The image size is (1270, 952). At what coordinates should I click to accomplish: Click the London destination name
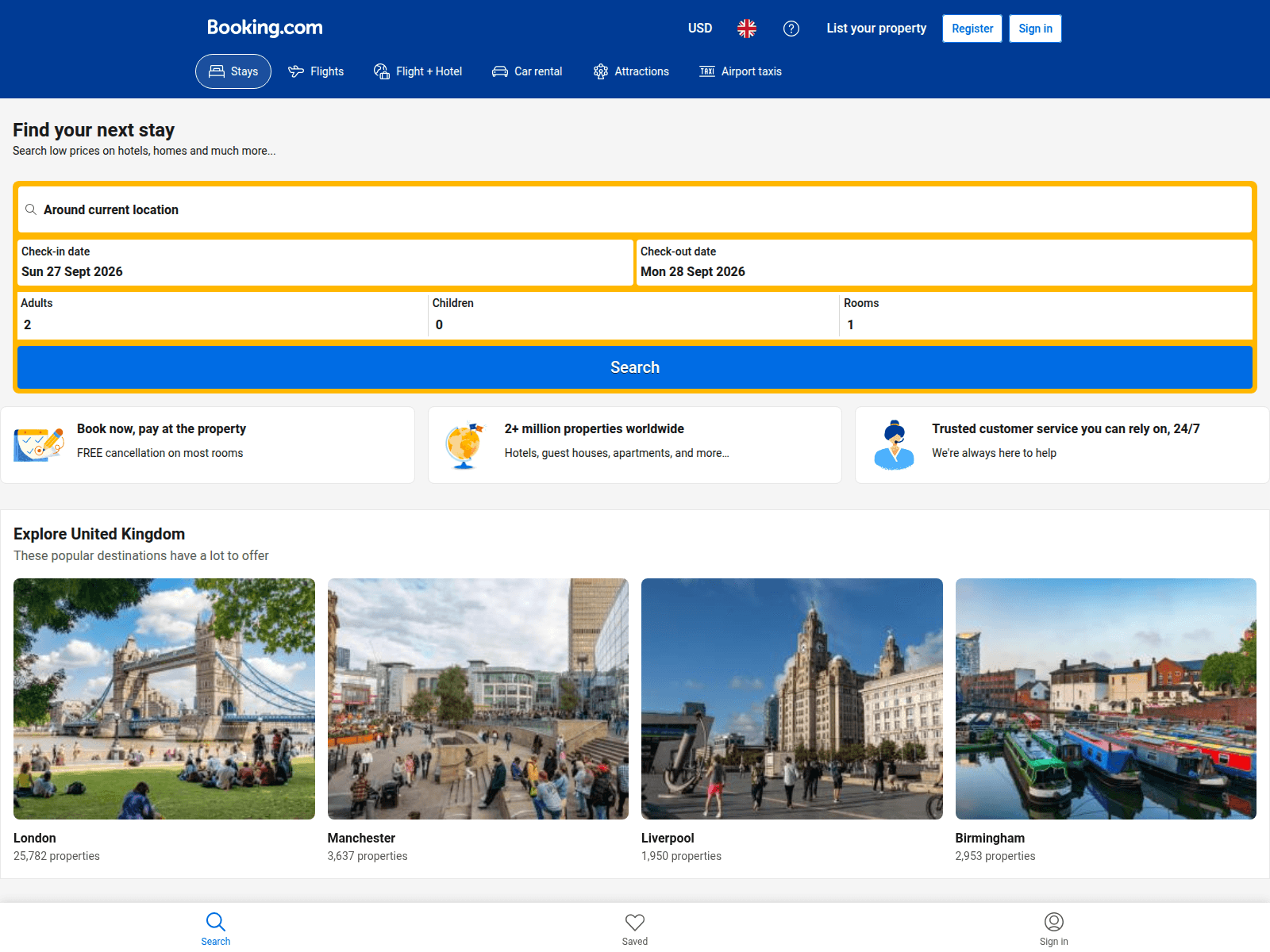[35, 838]
